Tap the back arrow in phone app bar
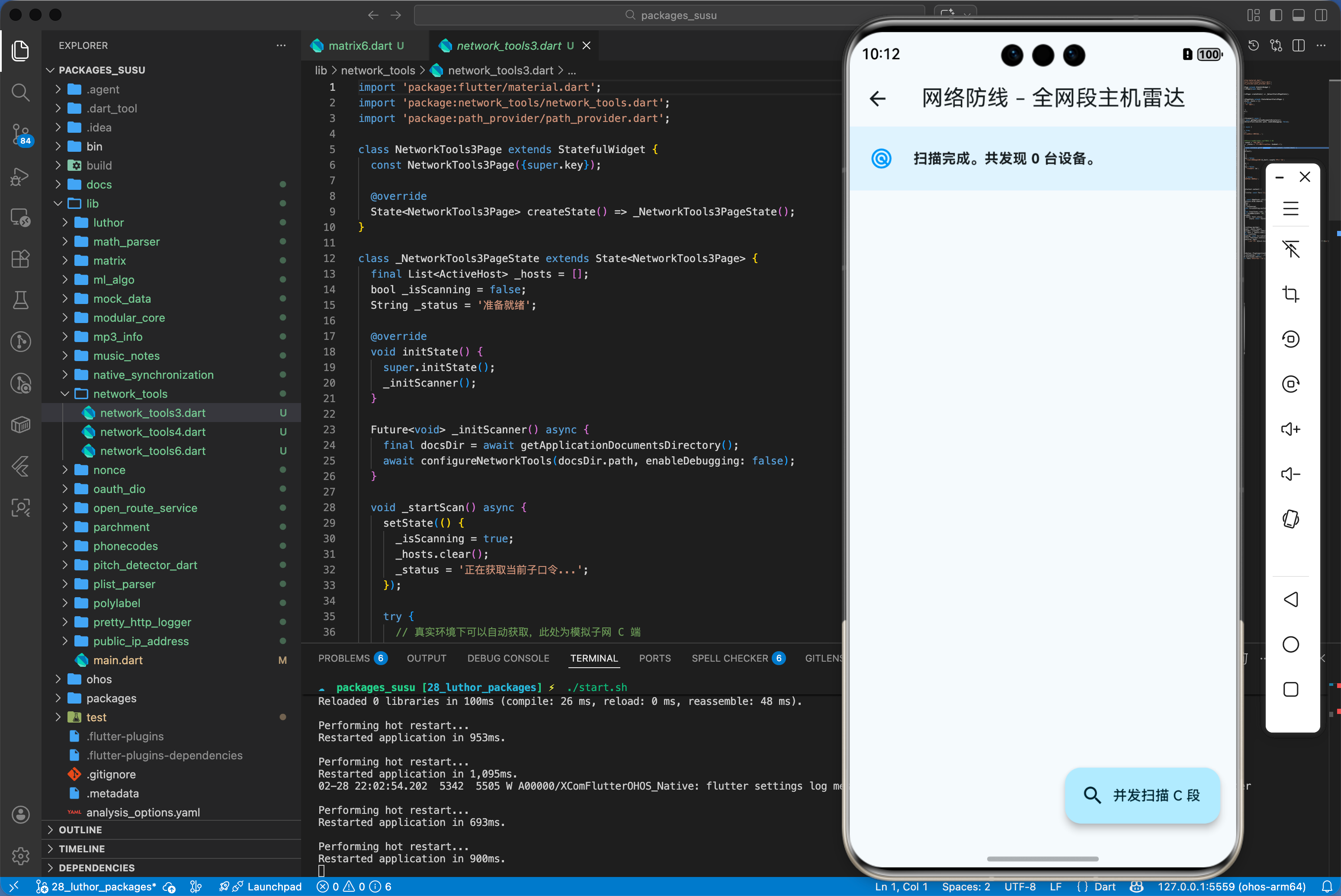This screenshot has width=1341, height=896. [877, 98]
